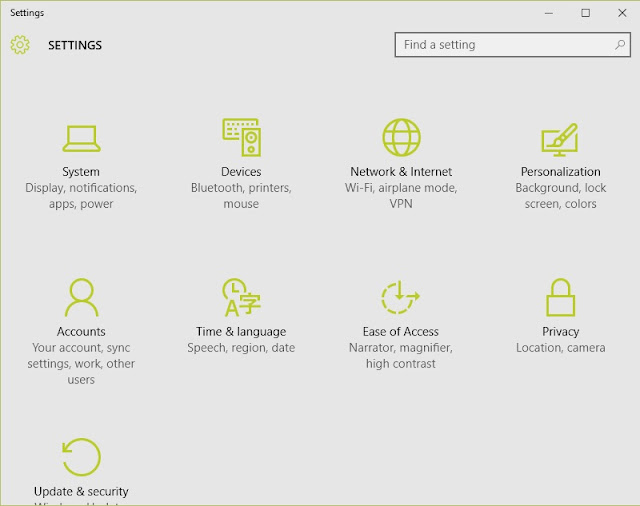
Task: Minimize the Settings window
Action: click(x=549, y=13)
